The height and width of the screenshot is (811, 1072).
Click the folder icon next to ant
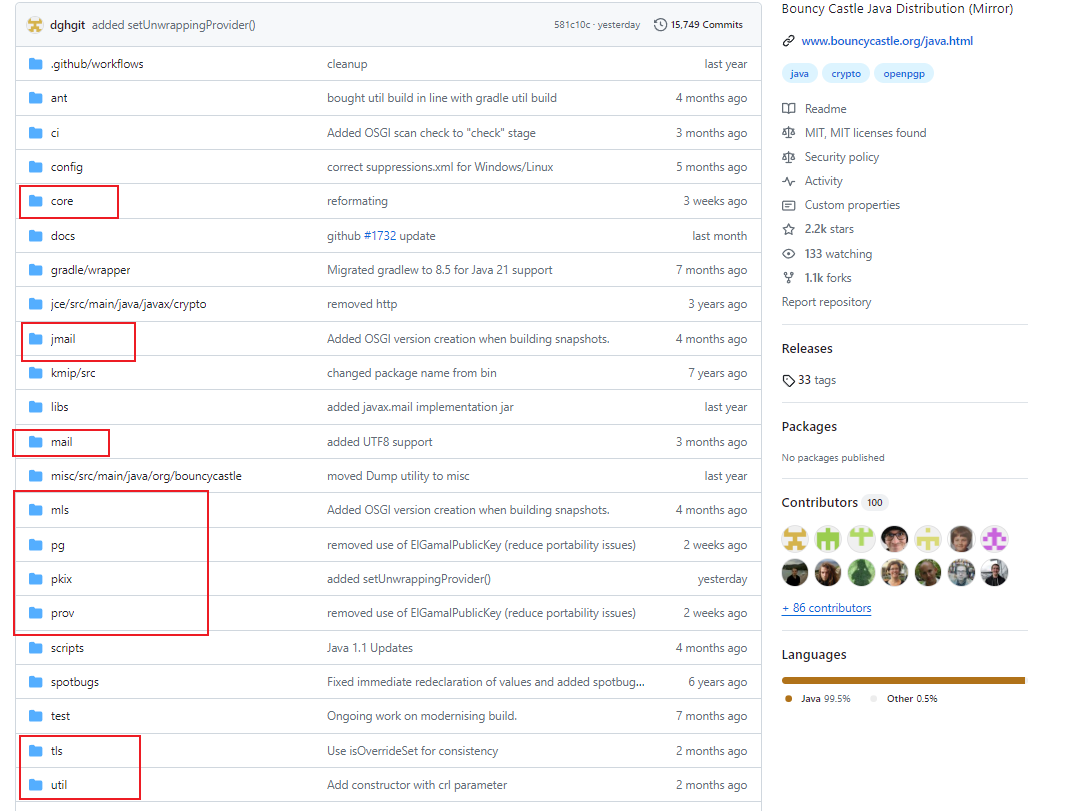click(x=36, y=98)
